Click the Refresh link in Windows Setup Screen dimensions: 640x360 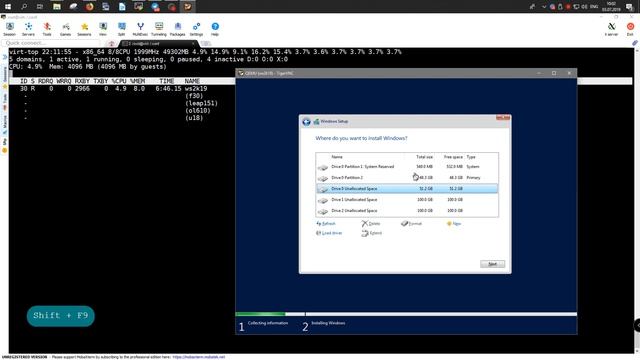point(326,224)
